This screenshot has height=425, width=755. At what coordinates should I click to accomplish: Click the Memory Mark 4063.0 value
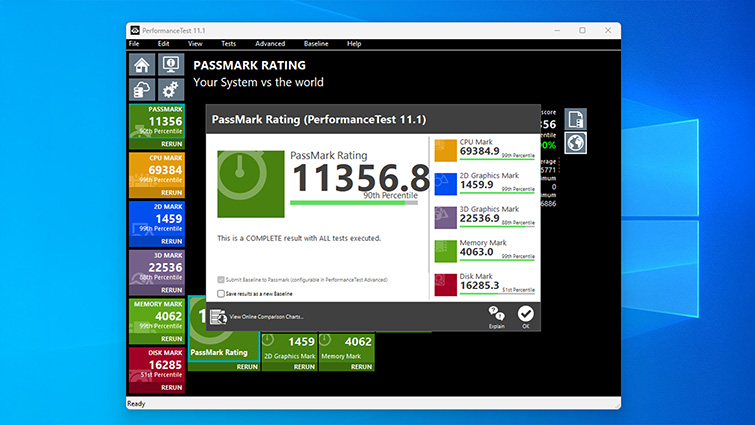pos(477,252)
